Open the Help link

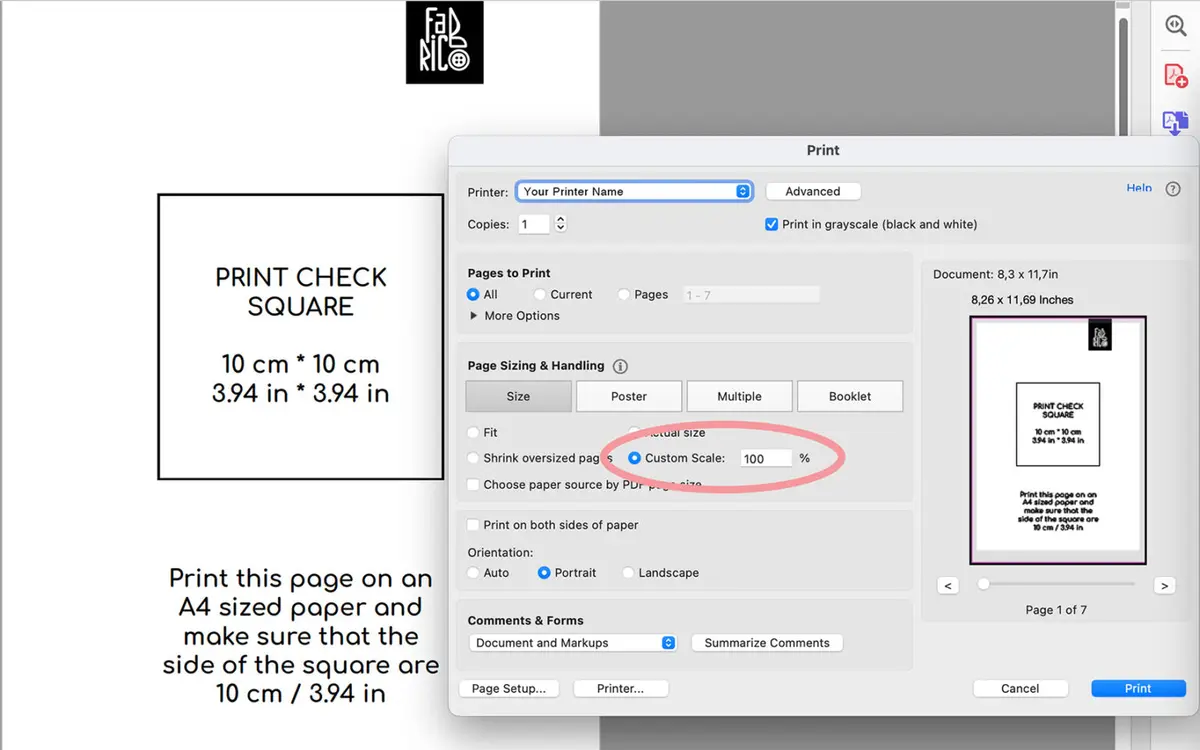(1139, 188)
